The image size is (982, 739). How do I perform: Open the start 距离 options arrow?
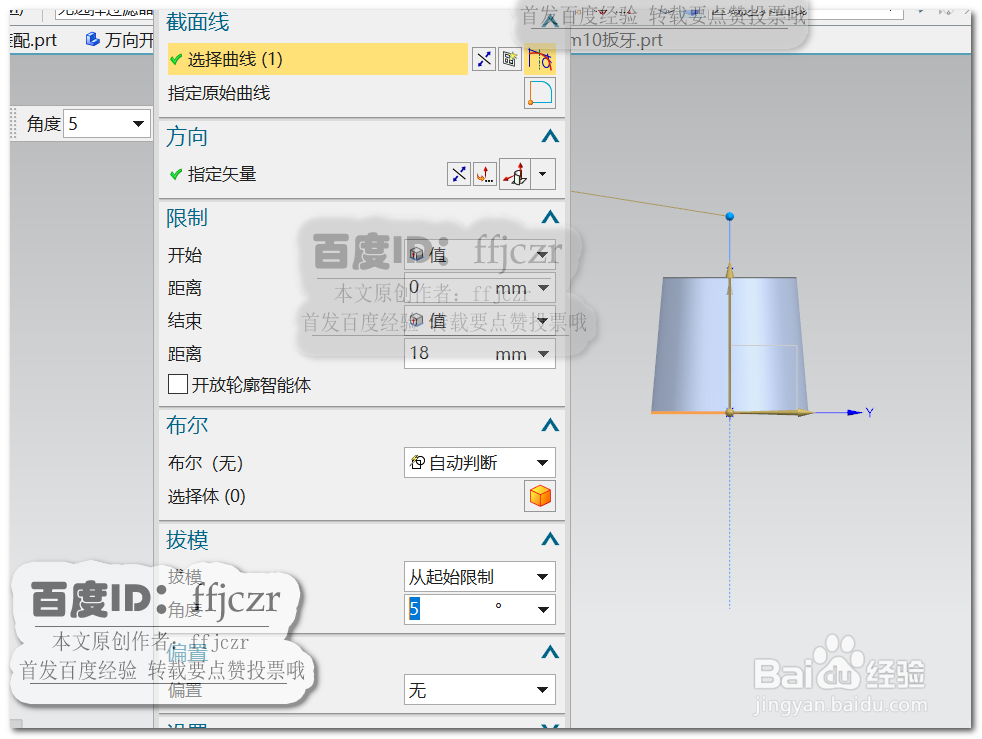pos(543,288)
